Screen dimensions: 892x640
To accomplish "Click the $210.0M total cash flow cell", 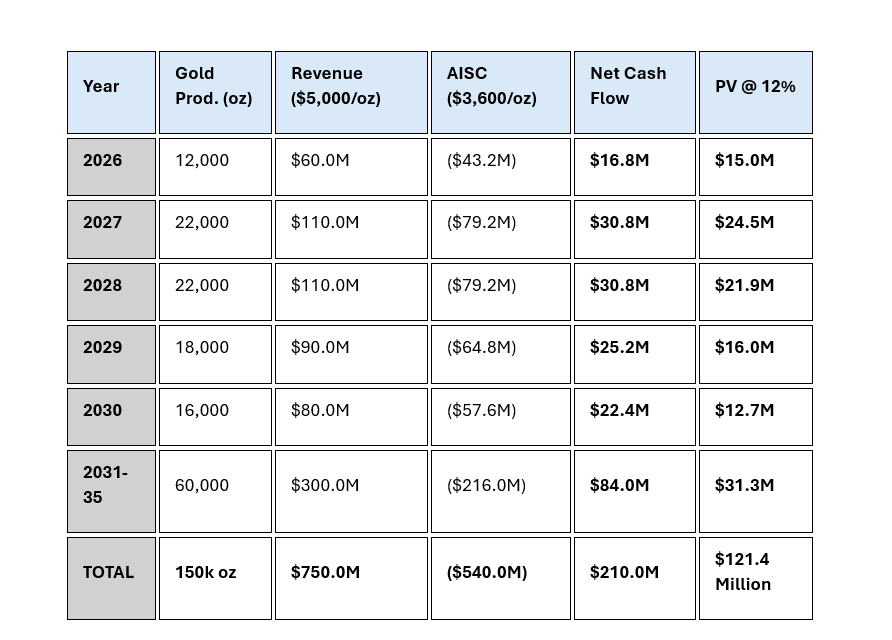I will tap(634, 577).
